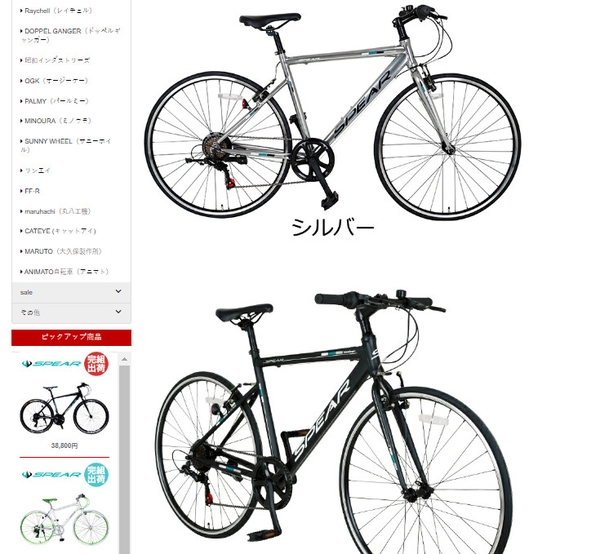Open the DOPPEL GANGER brand link
600x554 pixels.
(x=70, y=36)
